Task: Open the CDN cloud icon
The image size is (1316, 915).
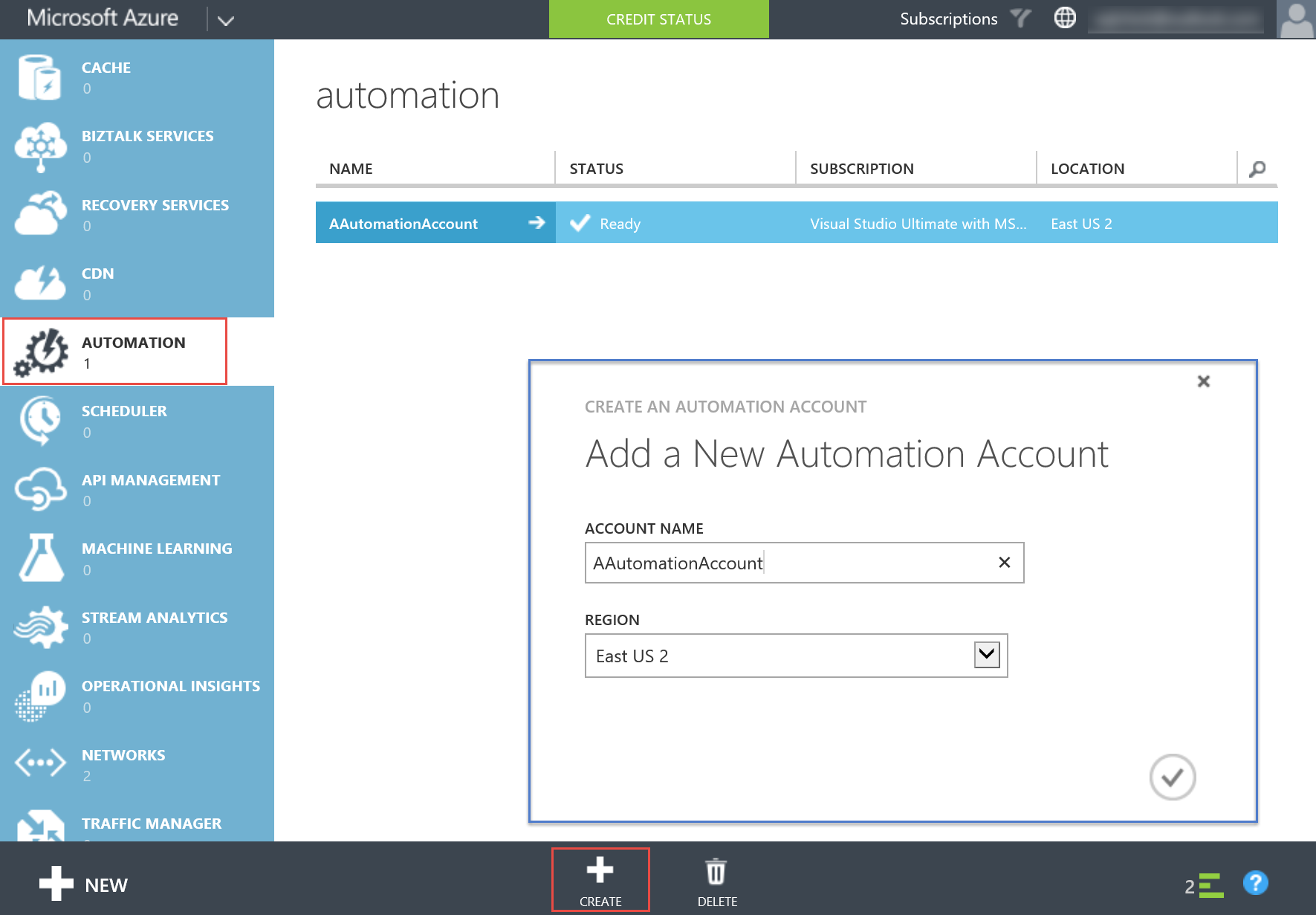Action: [40, 282]
